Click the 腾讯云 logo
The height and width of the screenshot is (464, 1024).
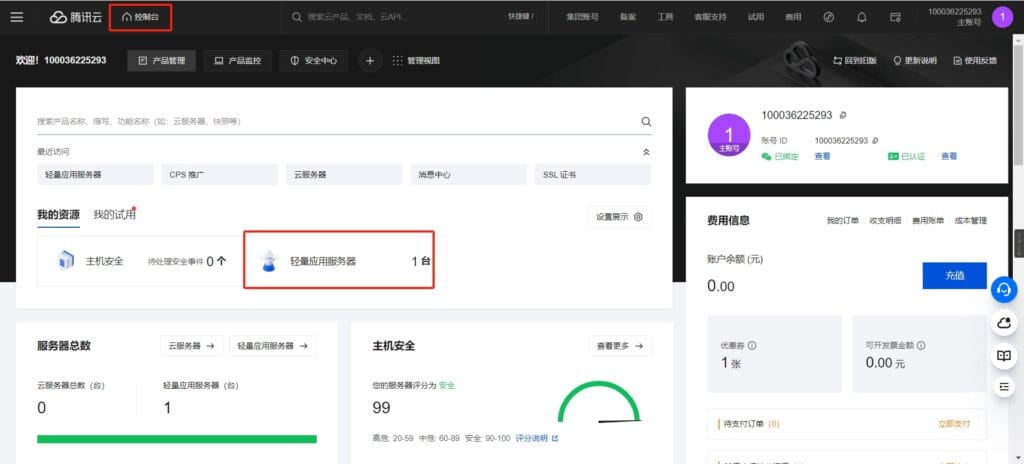click(x=76, y=17)
